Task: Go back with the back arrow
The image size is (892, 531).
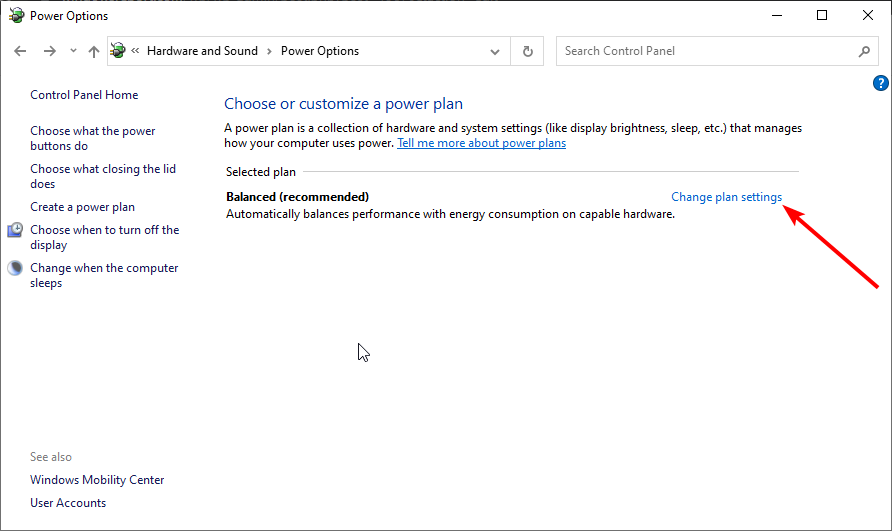Action: coord(20,51)
